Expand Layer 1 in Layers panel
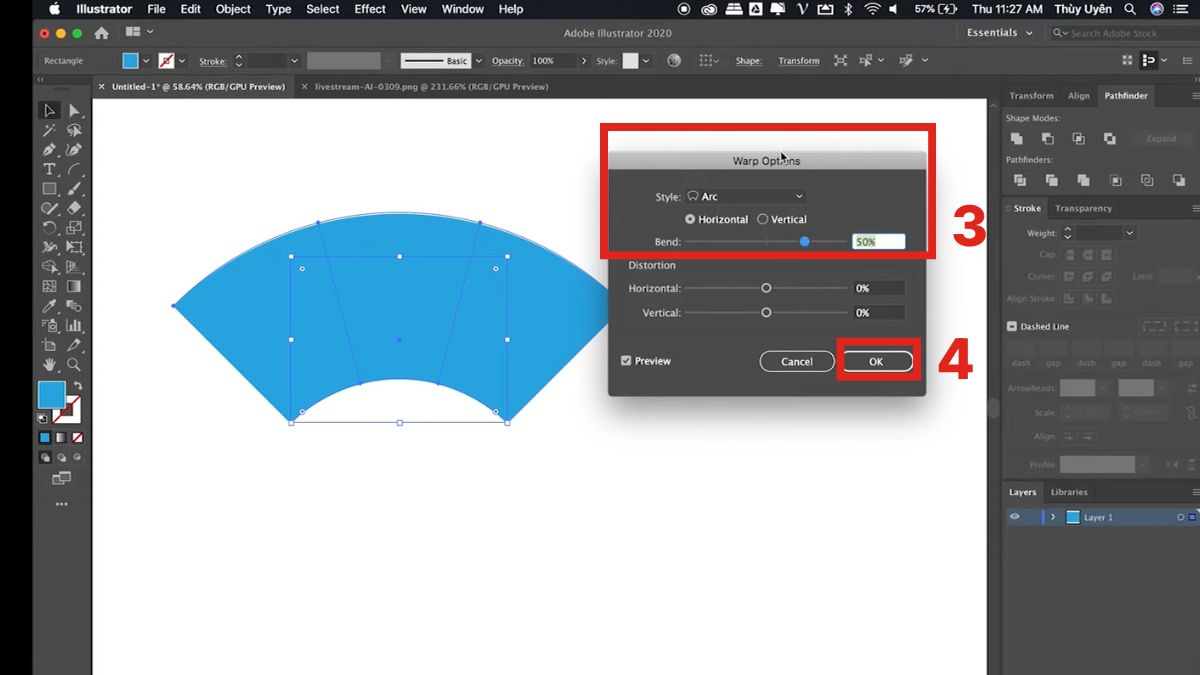The width and height of the screenshot is (1200, 675). click(1053, 517)
